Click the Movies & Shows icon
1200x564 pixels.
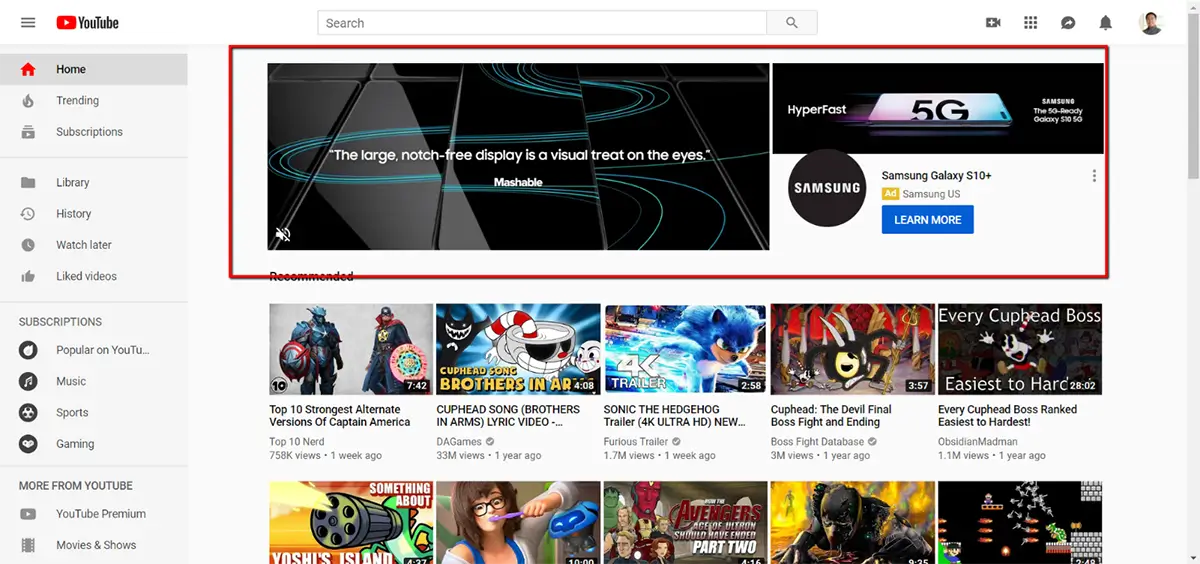click(x=28, y=545)
